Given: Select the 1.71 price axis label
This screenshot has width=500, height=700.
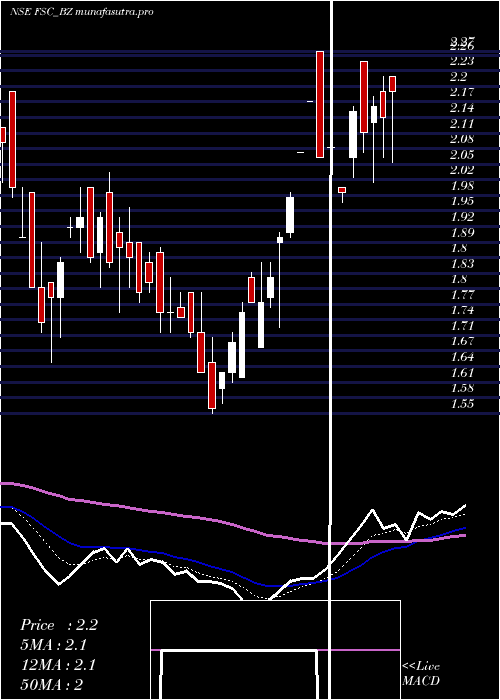Looking at the screenshot, I should coord(462,326).
